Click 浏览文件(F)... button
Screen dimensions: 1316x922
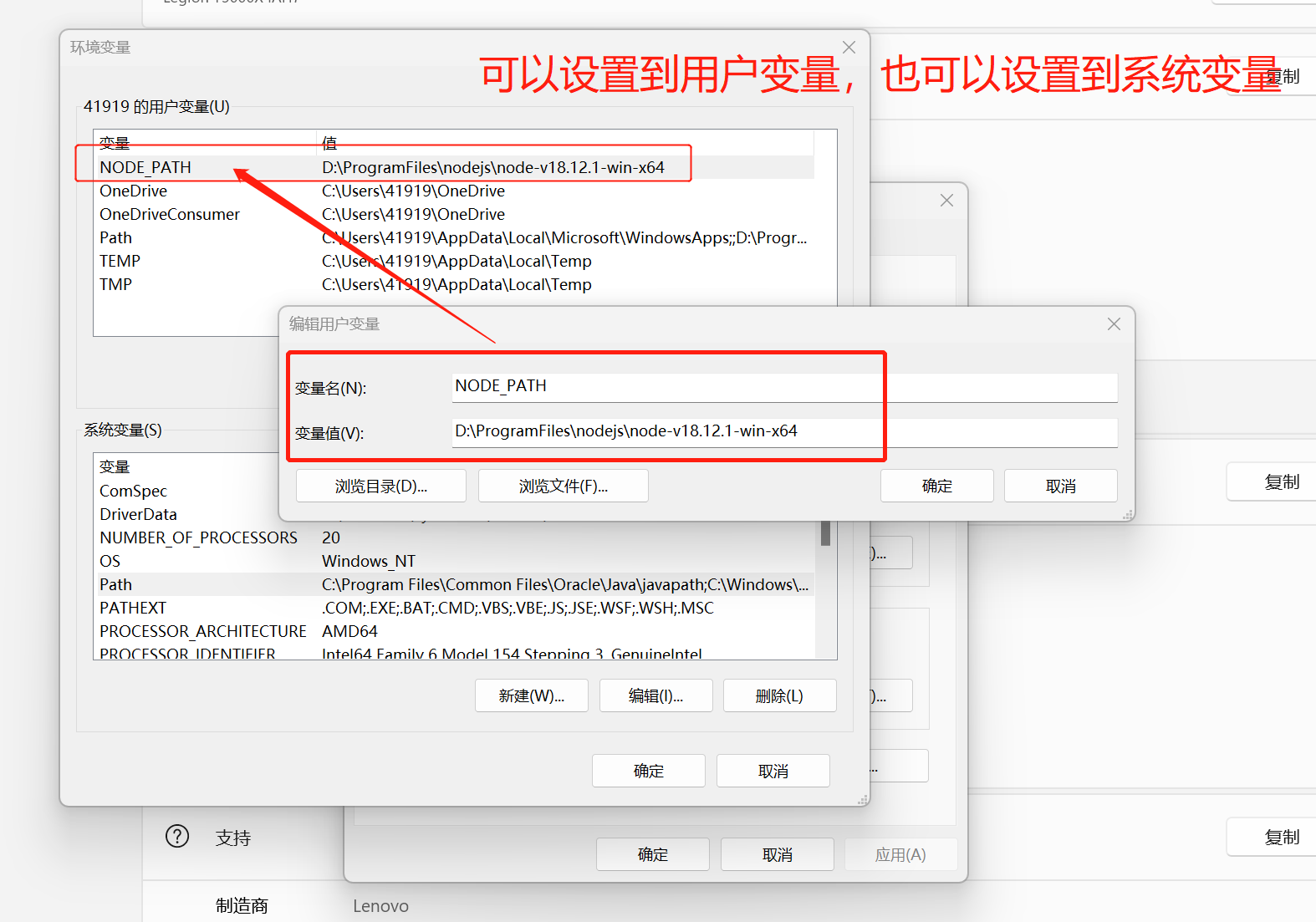pyautogui.click(x=564, y=486)
